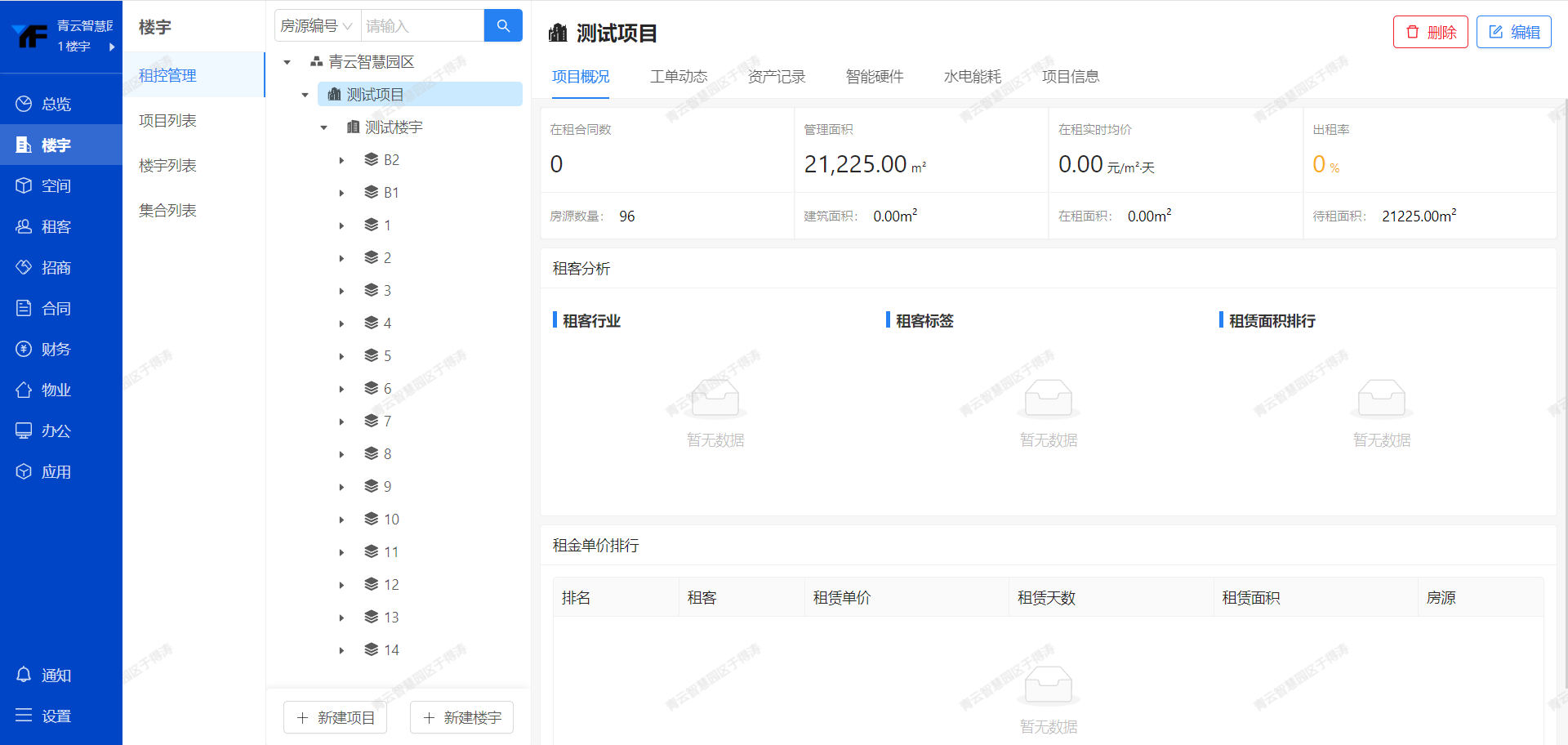The width and height of the screenshot is (1568, 745).
Task: Click the 新建项目 button
Action: tap(335, 717)
